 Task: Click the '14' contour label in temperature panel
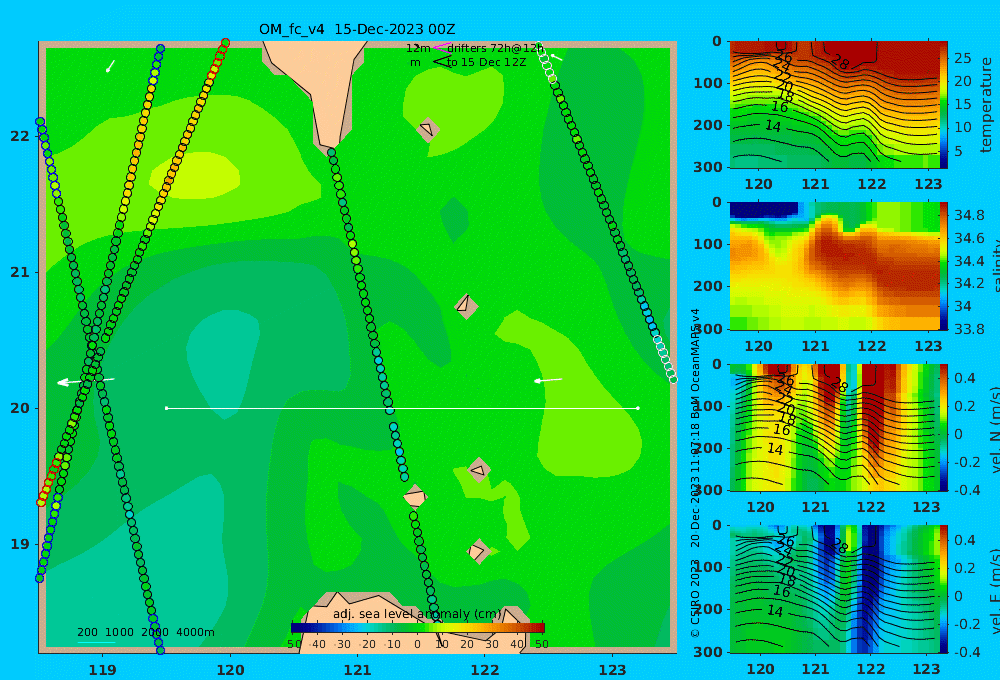click(773, 126)
